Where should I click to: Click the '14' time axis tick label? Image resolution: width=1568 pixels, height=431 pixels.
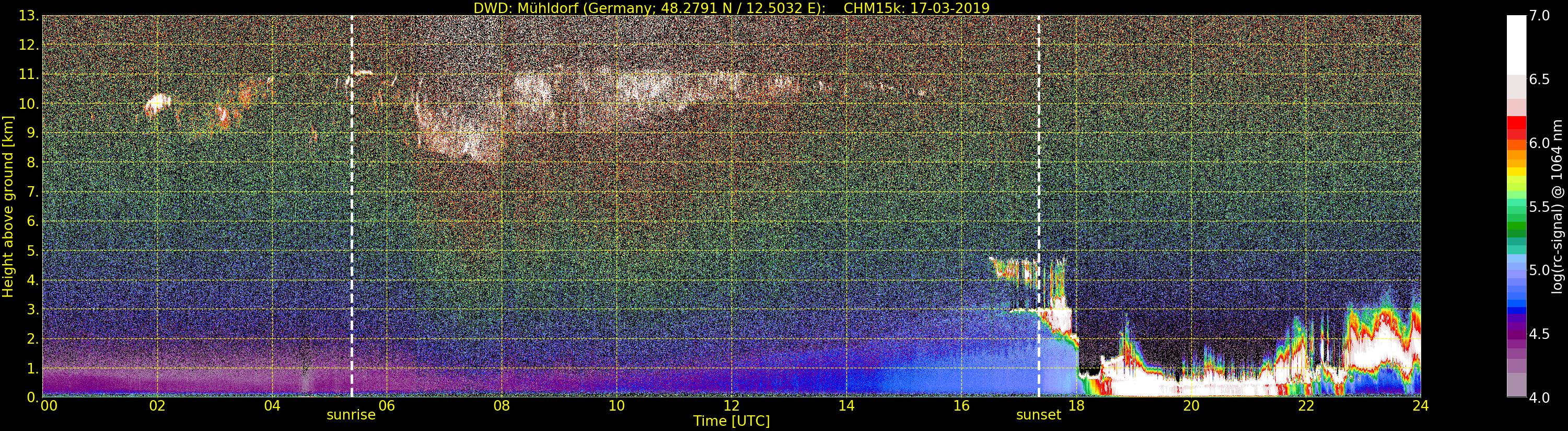coord(846,405)
